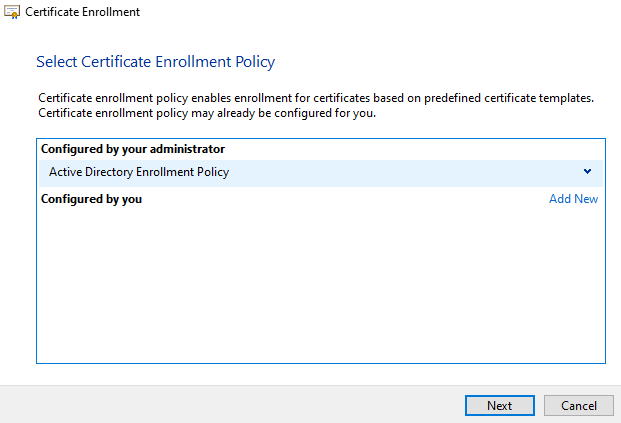The width and height of the screenshot is (621, 423).
Task: Cancel the certificate enrollment wizard
Action: [578, 405]
